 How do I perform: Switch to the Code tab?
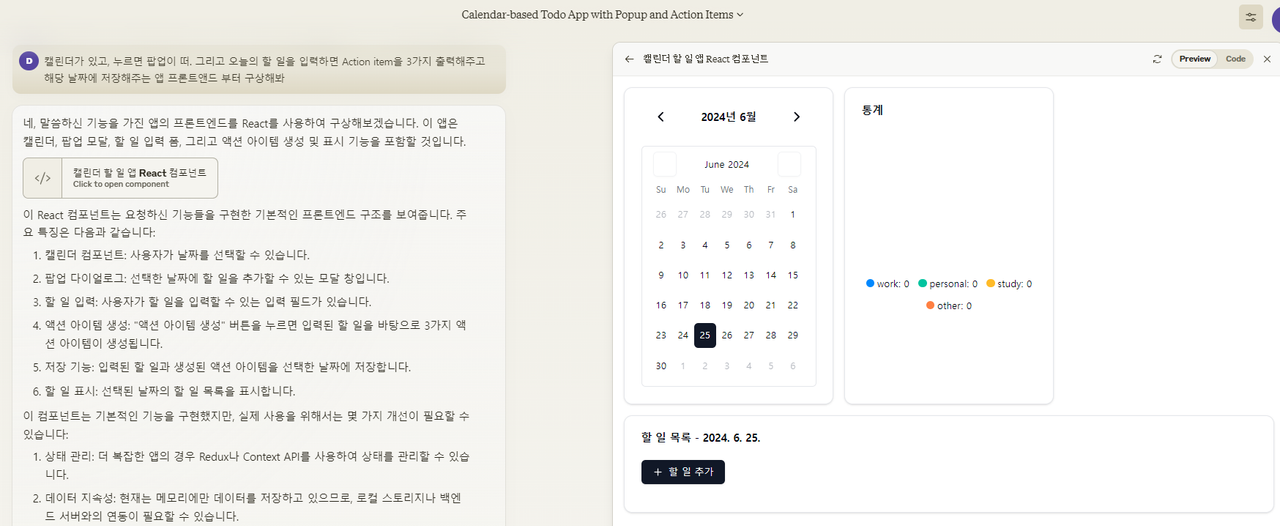tap(1235, 59)
